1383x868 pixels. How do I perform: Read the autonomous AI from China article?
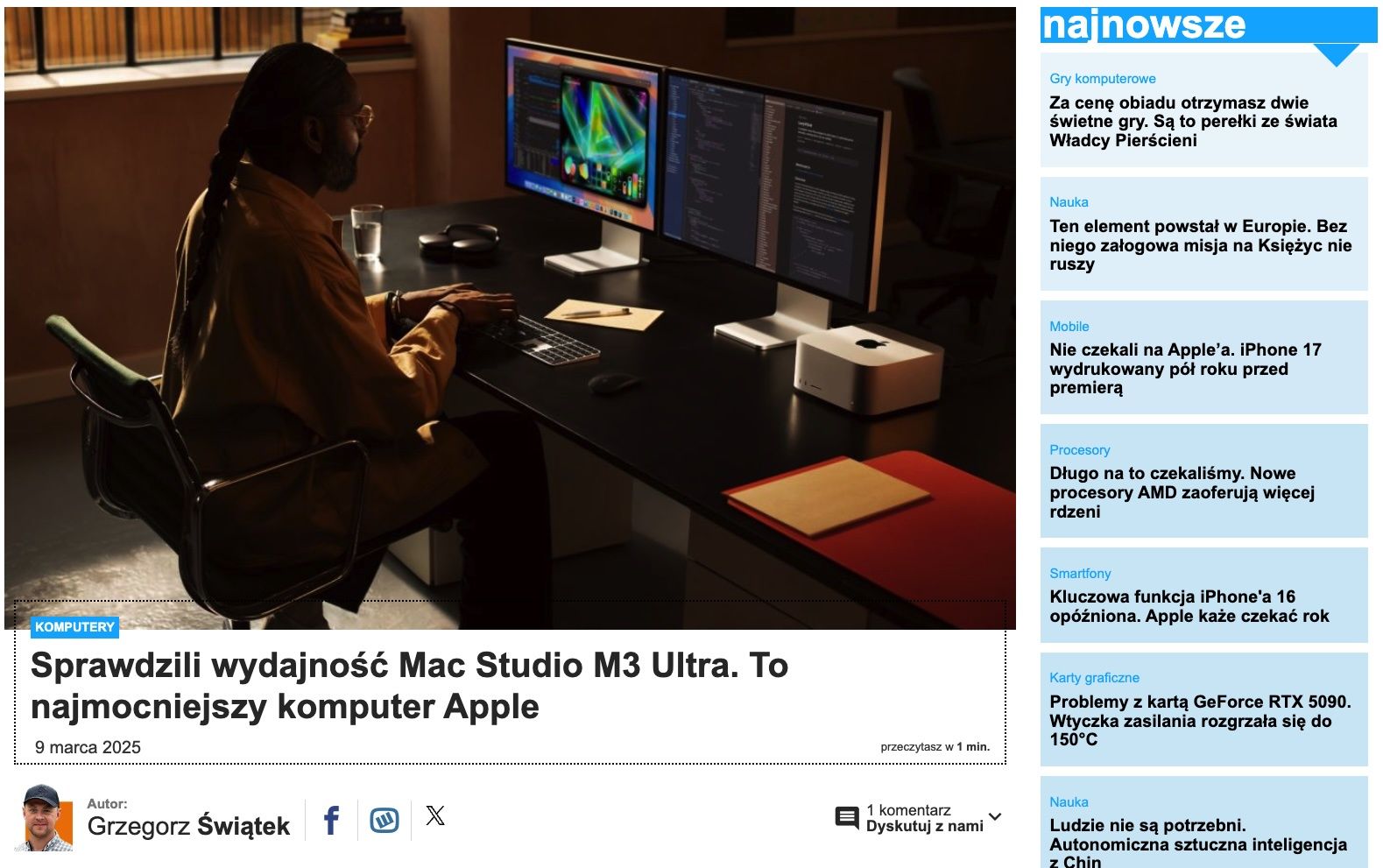[1198, 843]
